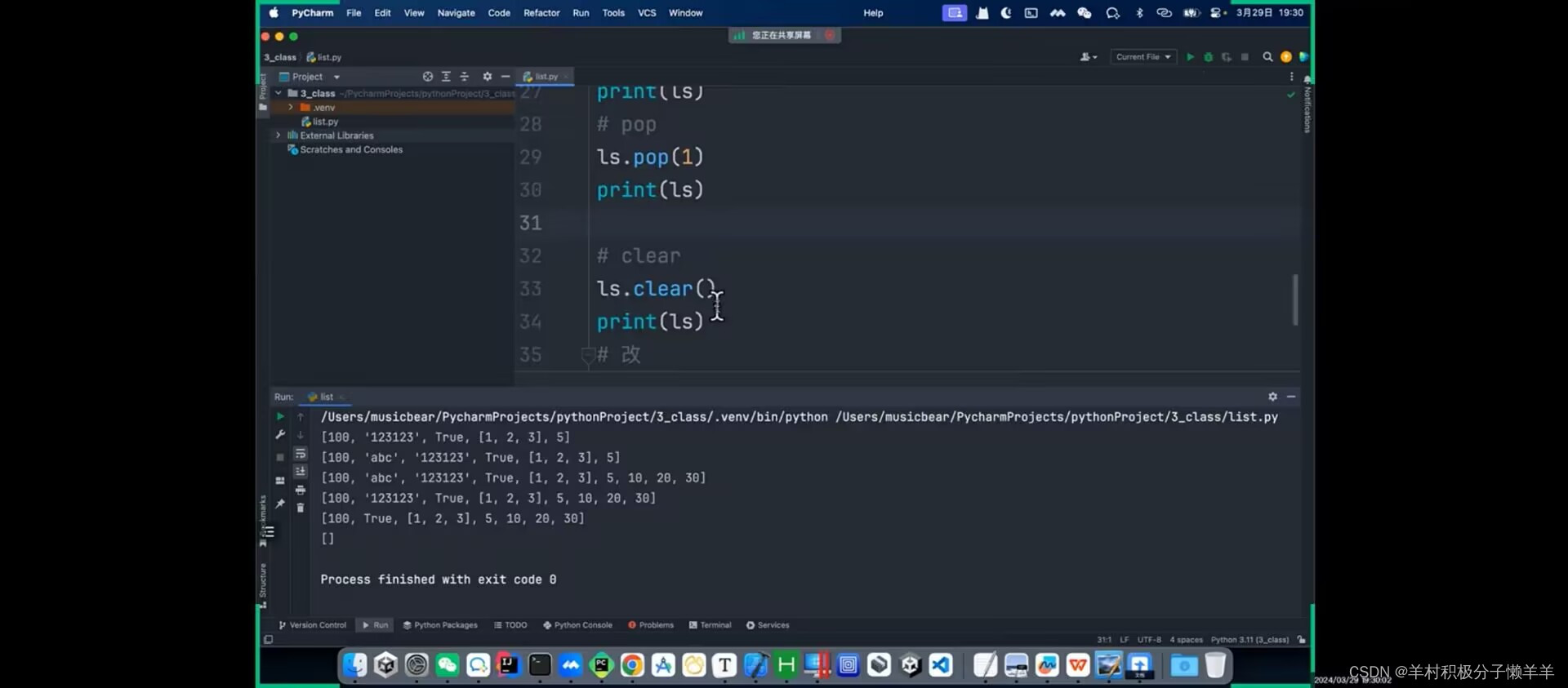The image size is (1568, 688).
Task: Expand External Libraries node
Action: [278, 135]
